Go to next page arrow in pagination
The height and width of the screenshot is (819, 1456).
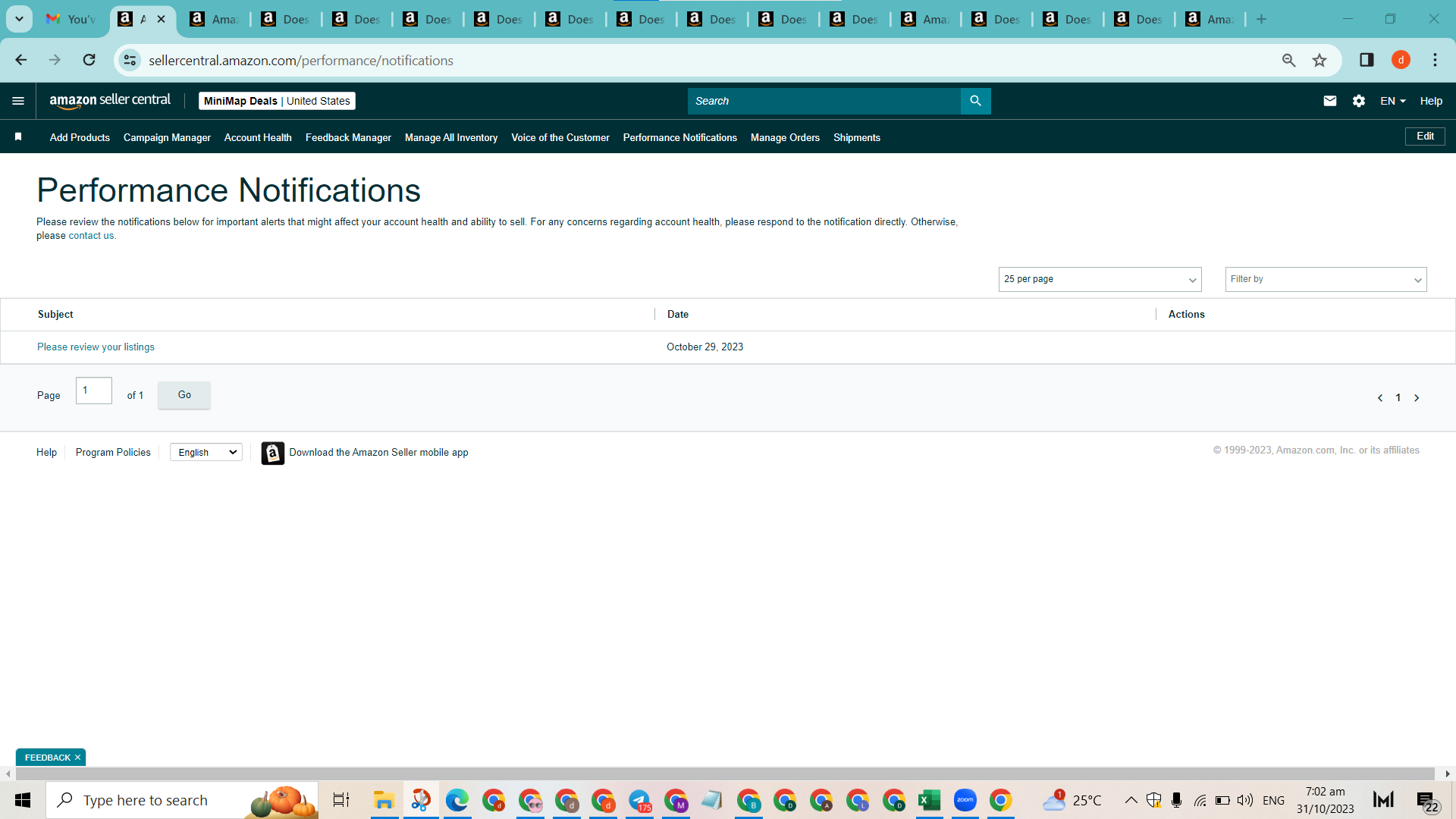point(1416,398)
